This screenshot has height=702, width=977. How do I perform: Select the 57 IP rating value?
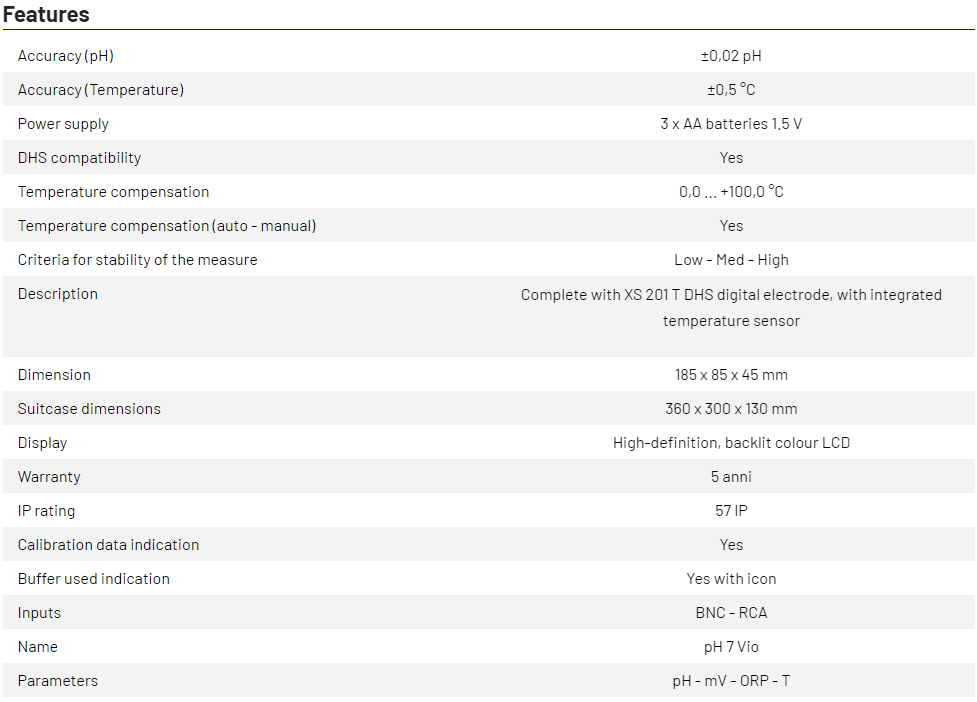(x=731, y=511)
